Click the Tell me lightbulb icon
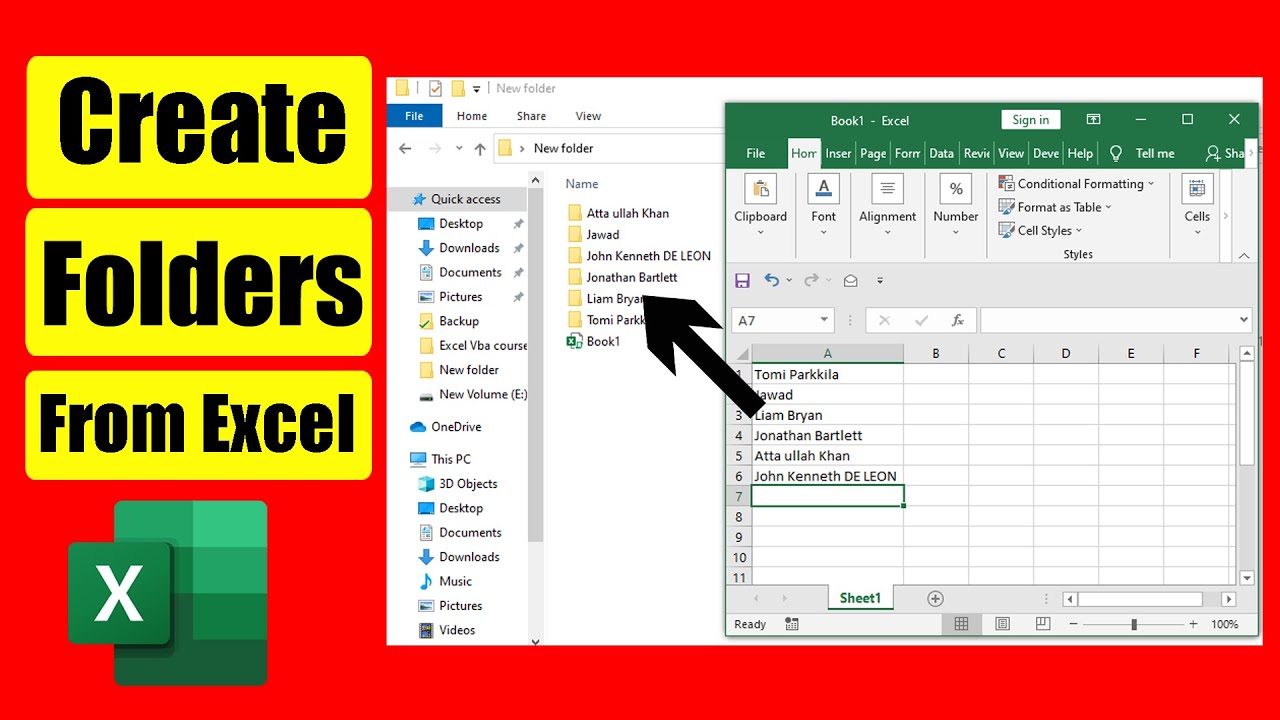This screenshot has width=1280, height=720. click(x=1116, y=153)
